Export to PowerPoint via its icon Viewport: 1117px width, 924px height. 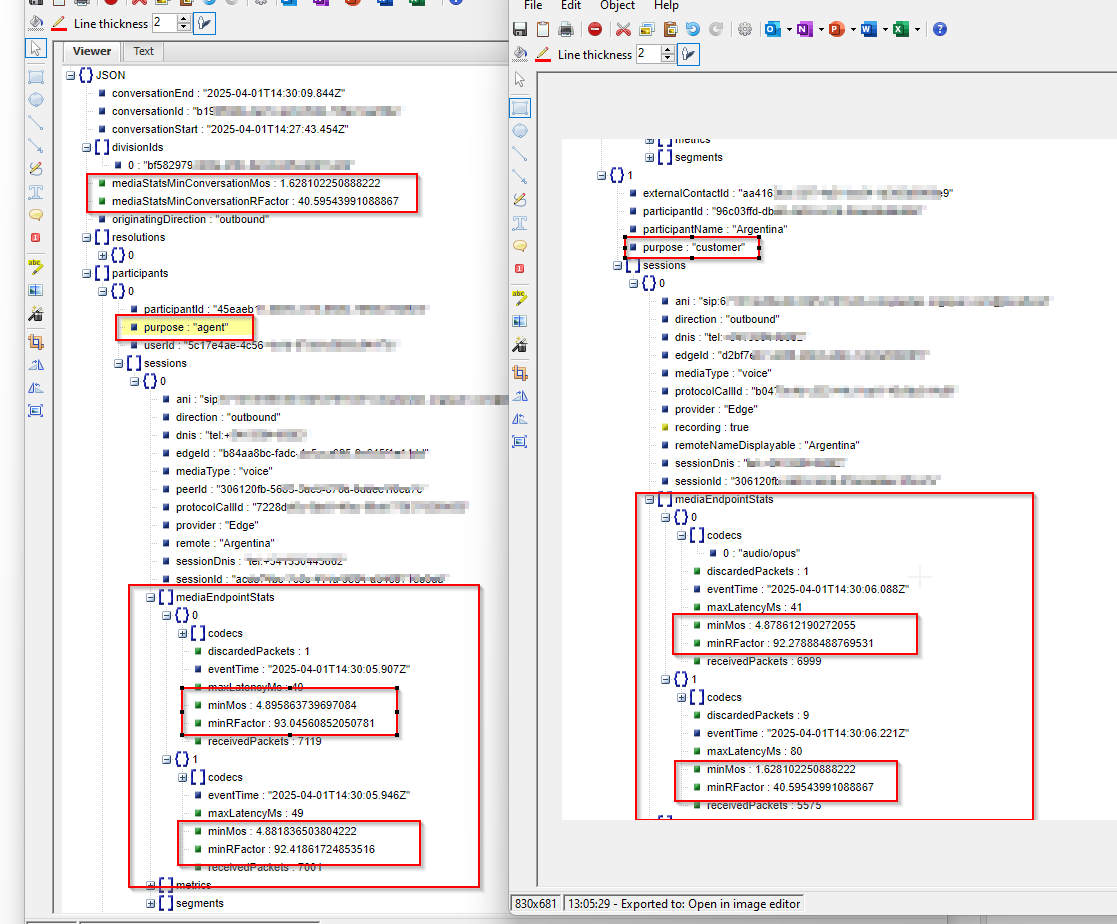click(x=836, y=29)
